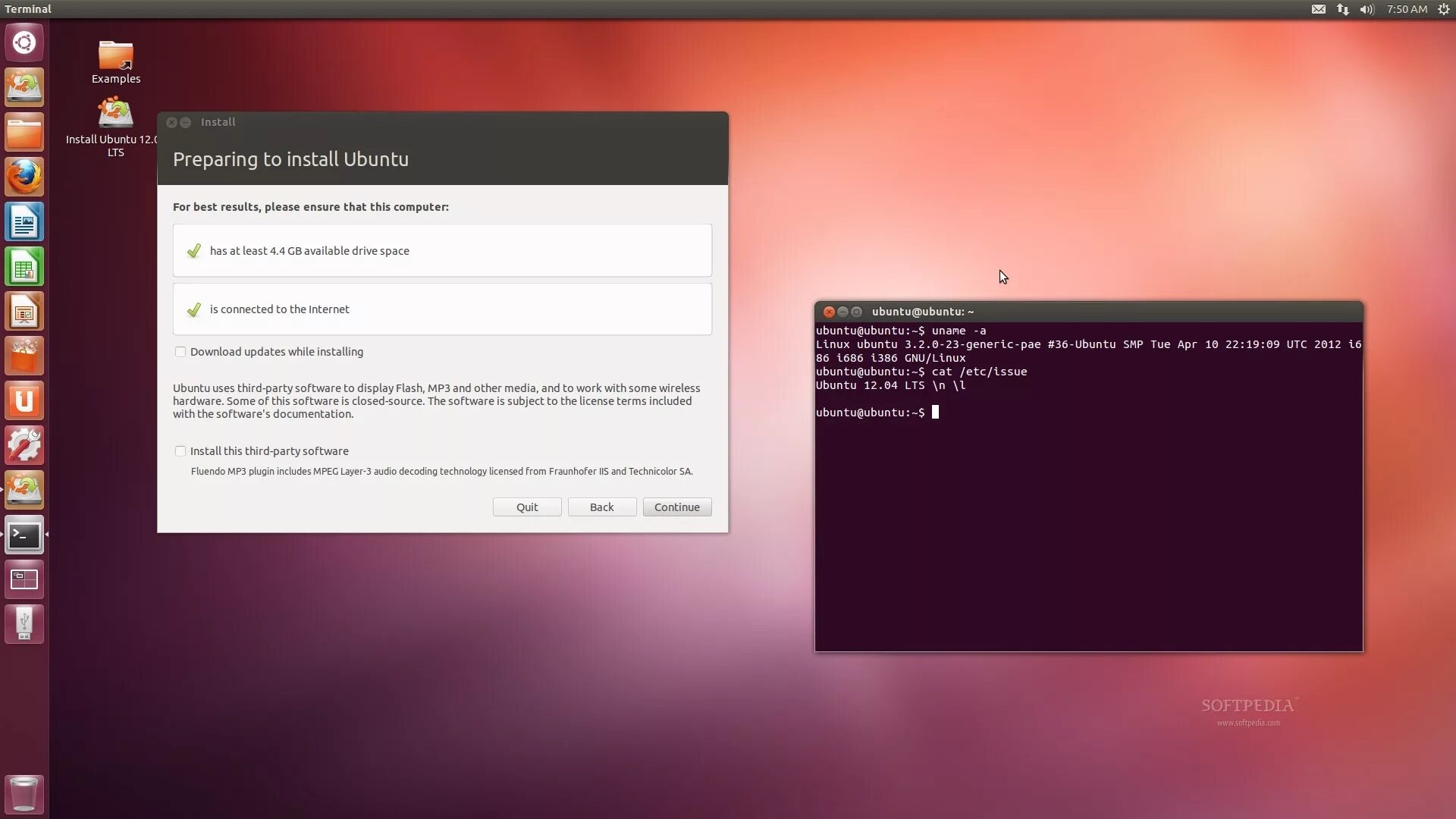Open System Settings wrench icon

pyautogui.click(x=24, y=445)
